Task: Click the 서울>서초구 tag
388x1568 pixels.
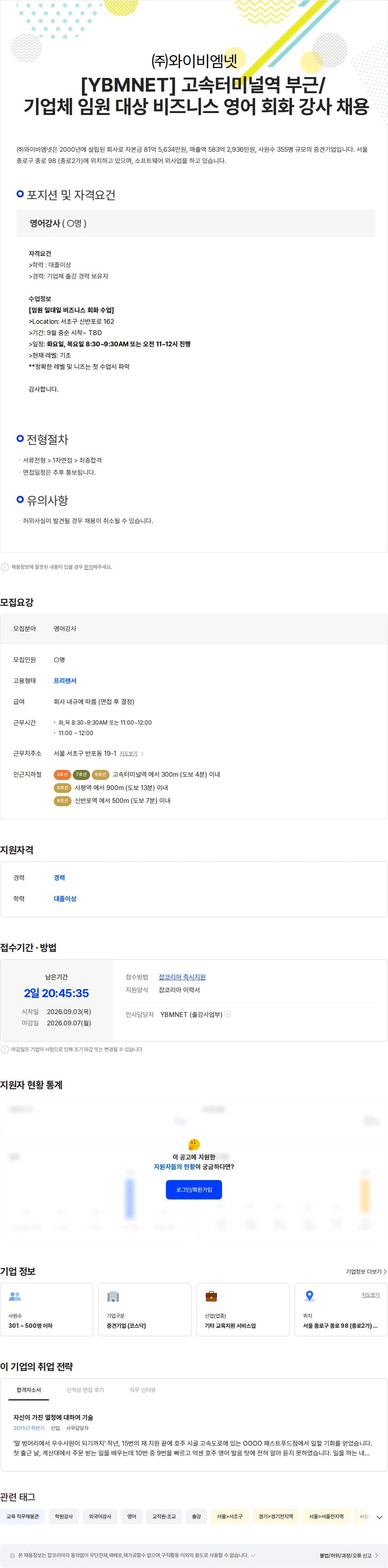Action: pyautogui.click(x=230, y=1516)
